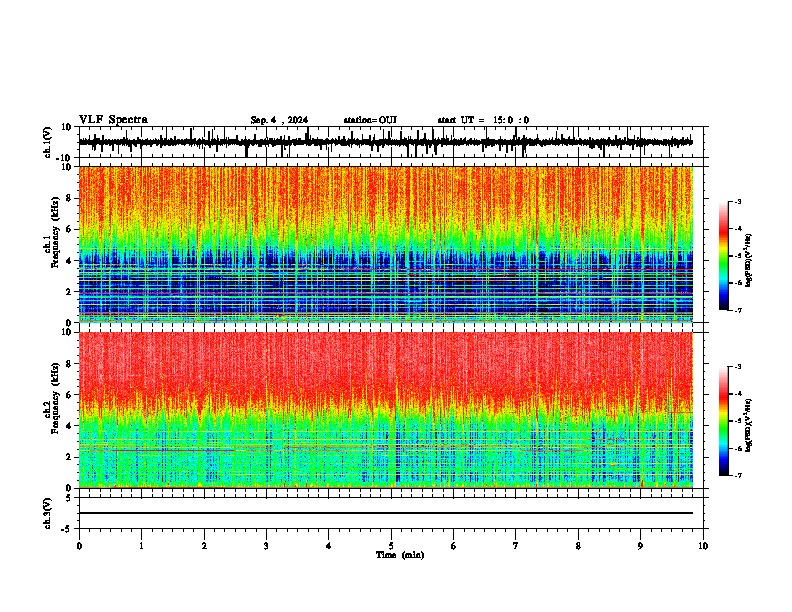Click the flat ch.3 voltage trace panel
Screen dimensions: 792x612
(390, 513)
